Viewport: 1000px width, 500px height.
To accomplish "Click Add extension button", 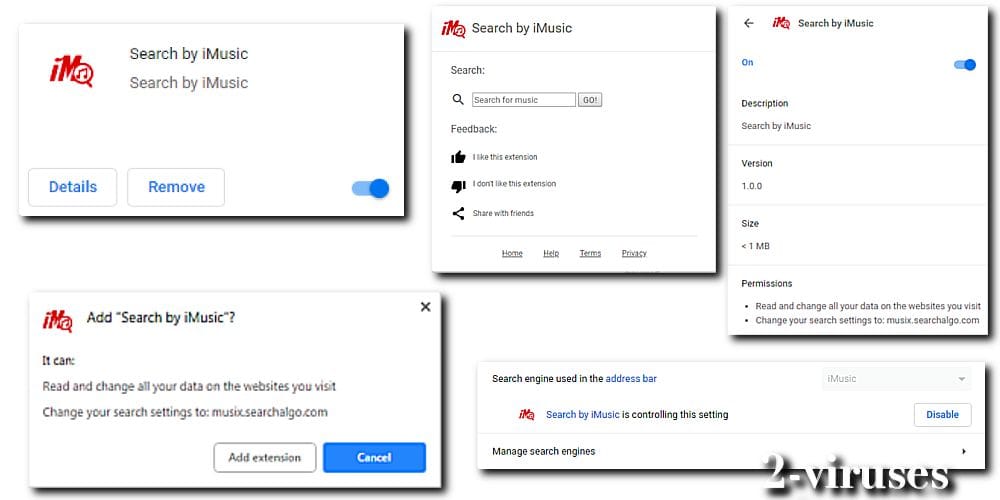I will [265, 457].
